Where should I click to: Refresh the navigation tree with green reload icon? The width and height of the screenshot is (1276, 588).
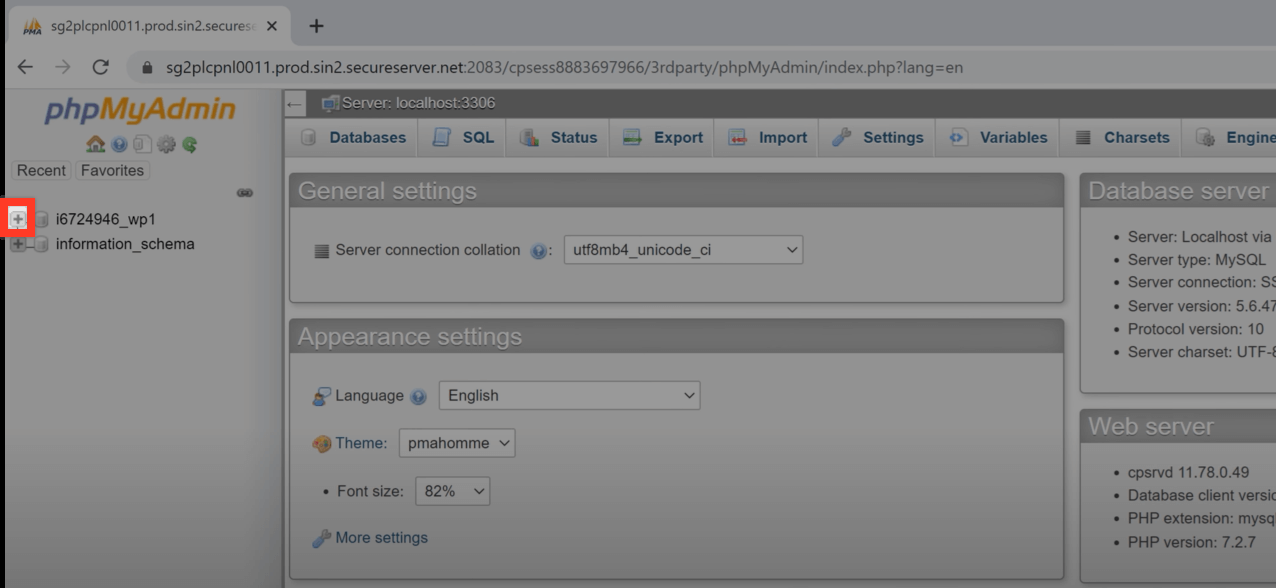point(190,144)
